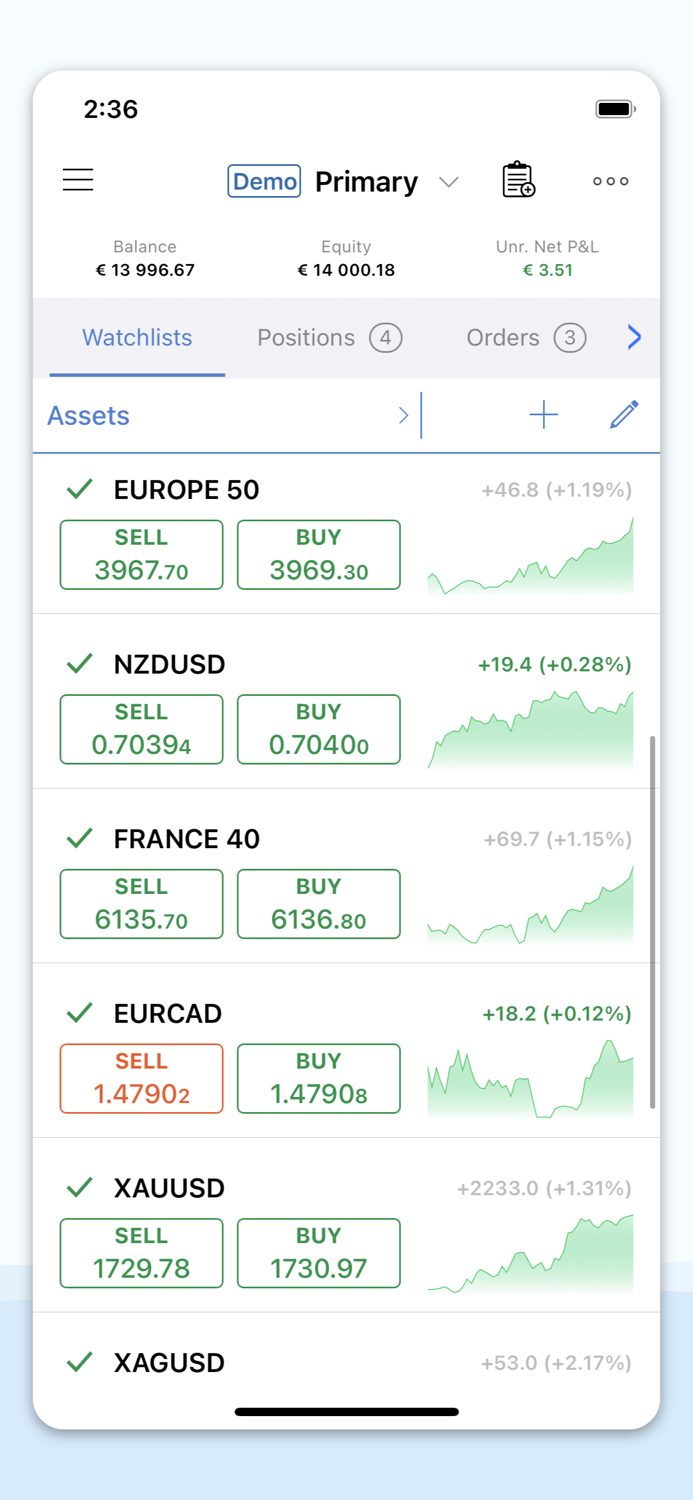Open the three-dot overflow menu
Screen dimensions: 693x1500
pyautogui.click(x=610, y=181)
